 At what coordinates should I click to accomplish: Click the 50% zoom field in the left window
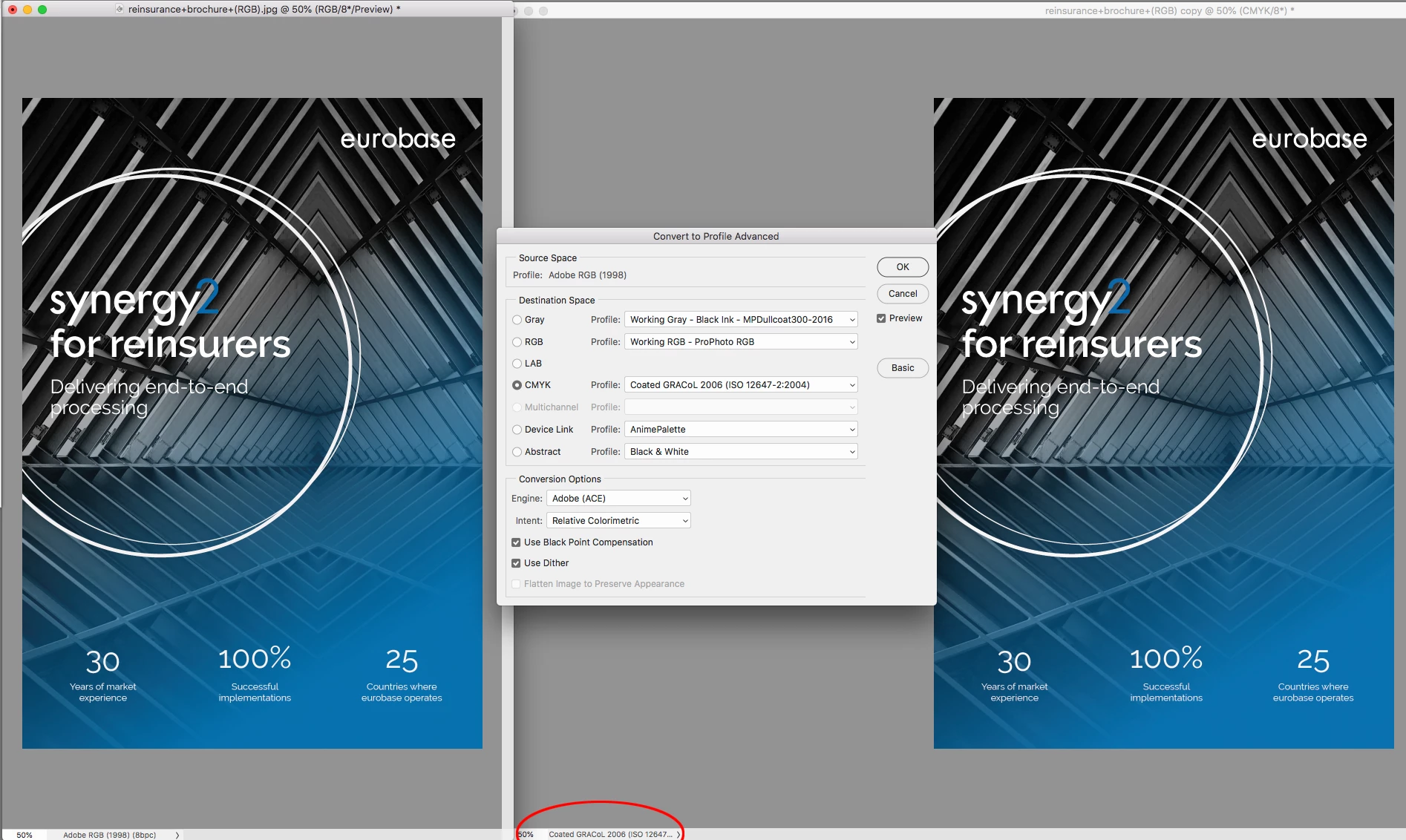click(24, 835)
